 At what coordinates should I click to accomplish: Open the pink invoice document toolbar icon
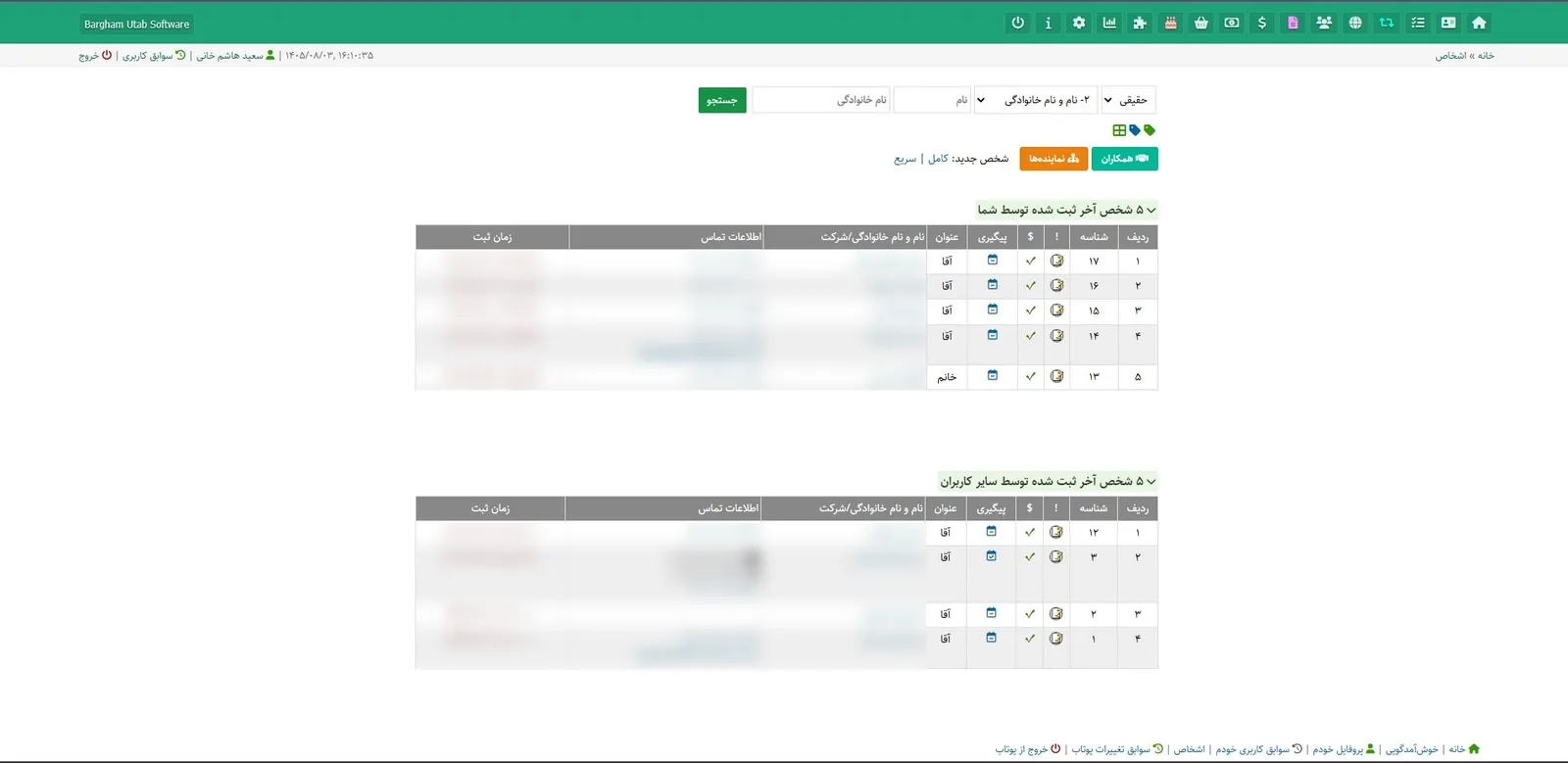[x=1293, y=24]
